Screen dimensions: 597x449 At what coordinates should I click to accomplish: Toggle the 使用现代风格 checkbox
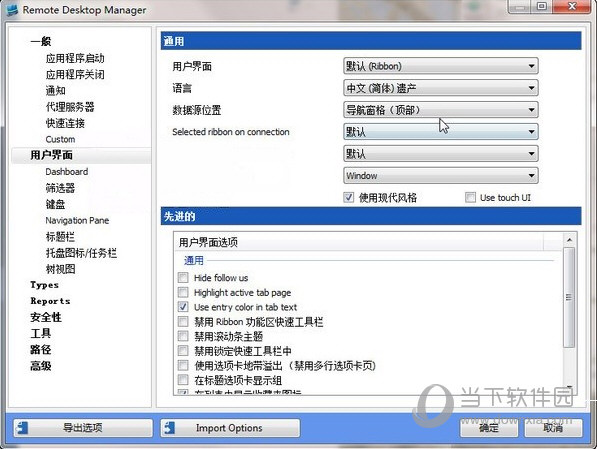pos(348,197)
